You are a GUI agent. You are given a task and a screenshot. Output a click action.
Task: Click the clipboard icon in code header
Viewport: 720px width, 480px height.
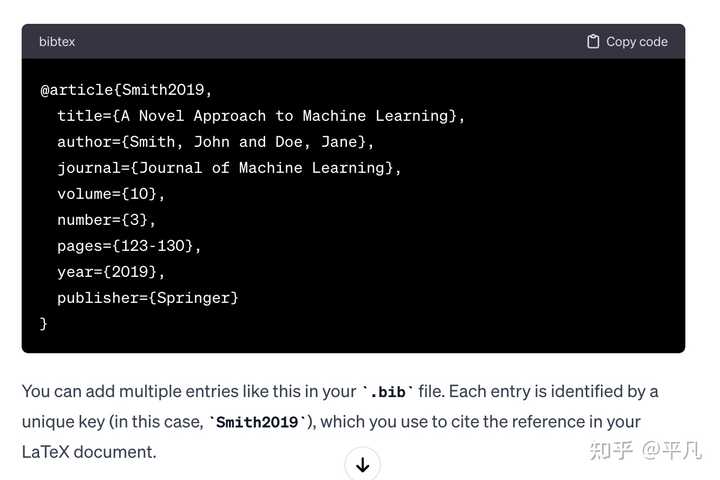(x=593, y=41)
